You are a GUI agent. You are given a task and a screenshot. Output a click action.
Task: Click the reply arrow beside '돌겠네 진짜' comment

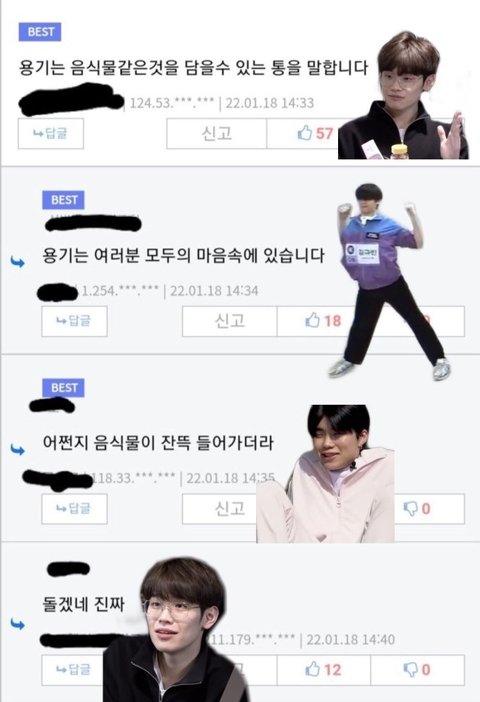click(x=17, y=624)
